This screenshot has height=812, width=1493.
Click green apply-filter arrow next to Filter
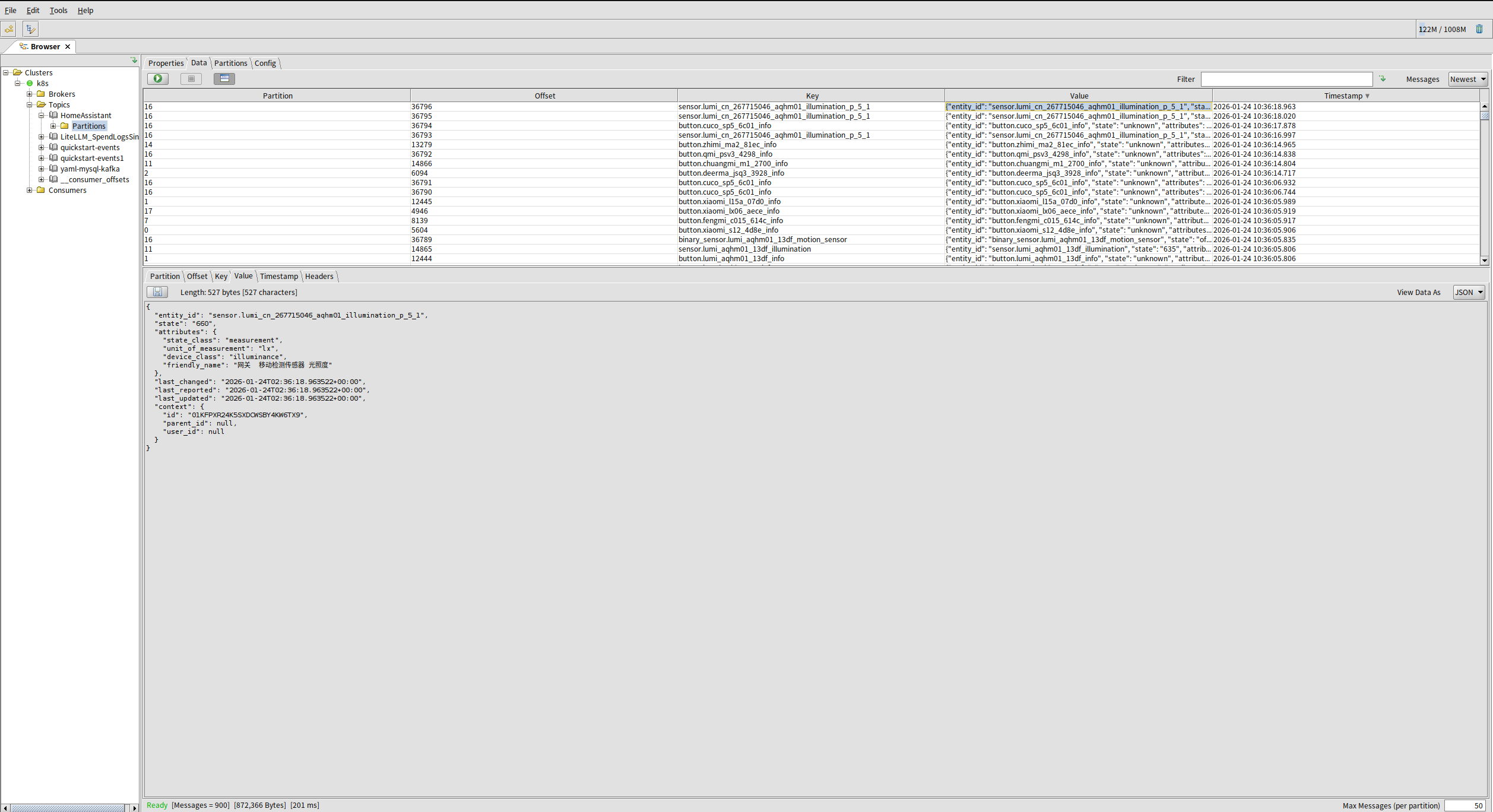1383,79
